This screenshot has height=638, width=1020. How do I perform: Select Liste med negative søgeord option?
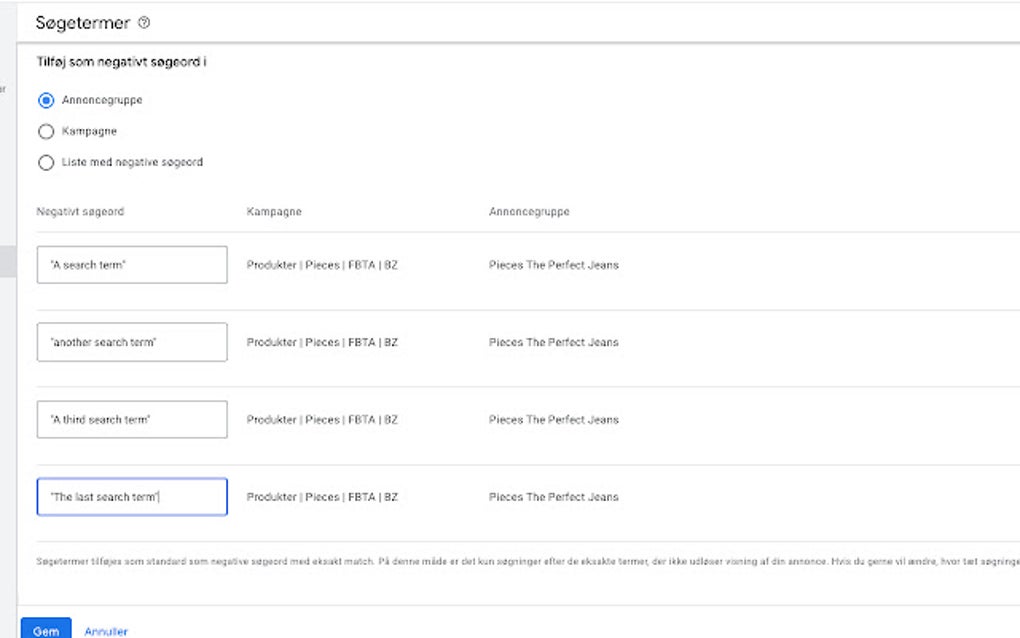pyautogui.click(x=45, y=162)
